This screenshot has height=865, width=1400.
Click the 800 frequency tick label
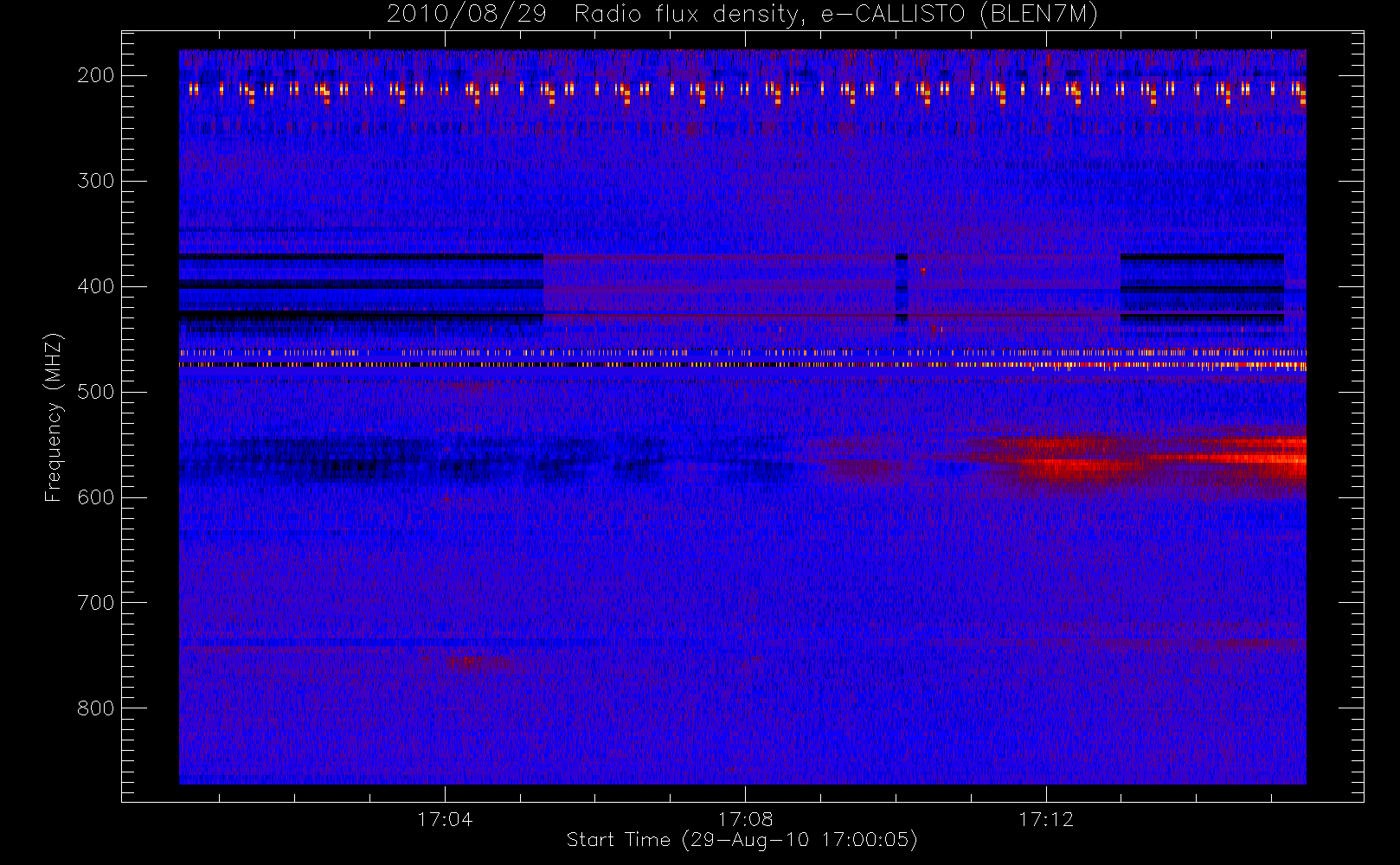96,708
